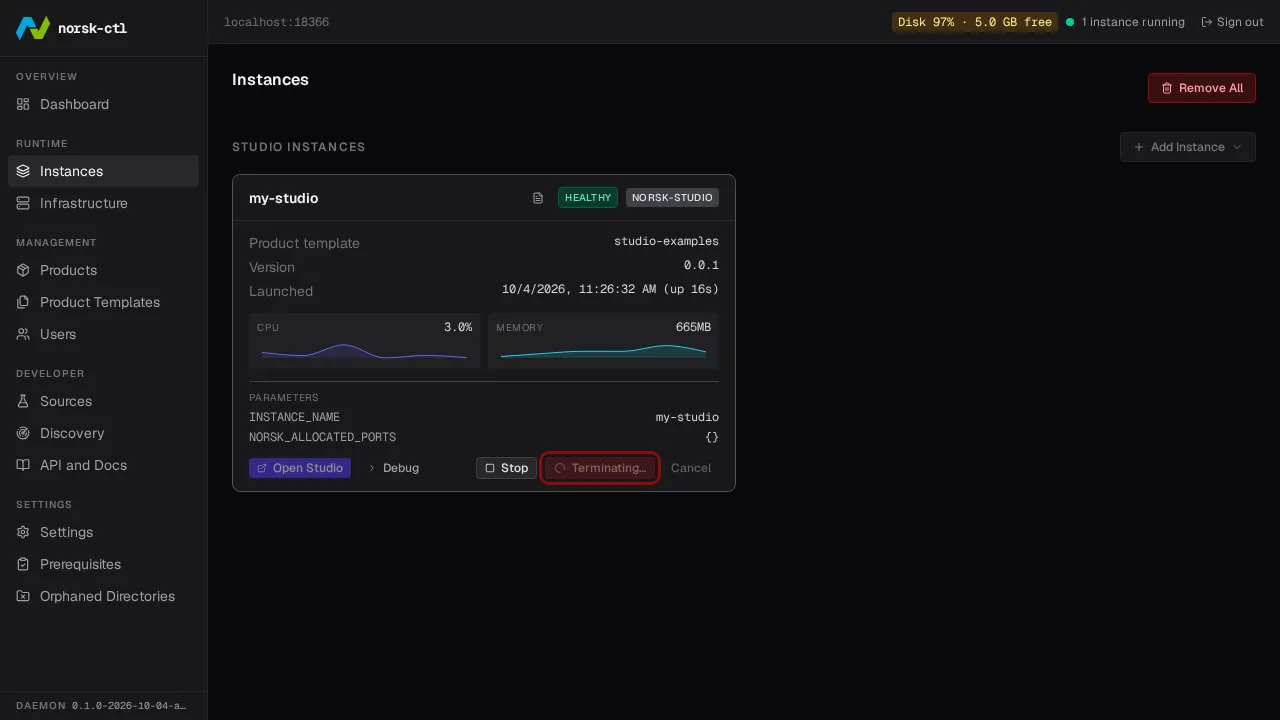The image size is (1280, 720).
Task: Click the Orphaned Directories folder icon
Action: pos(23,596)
